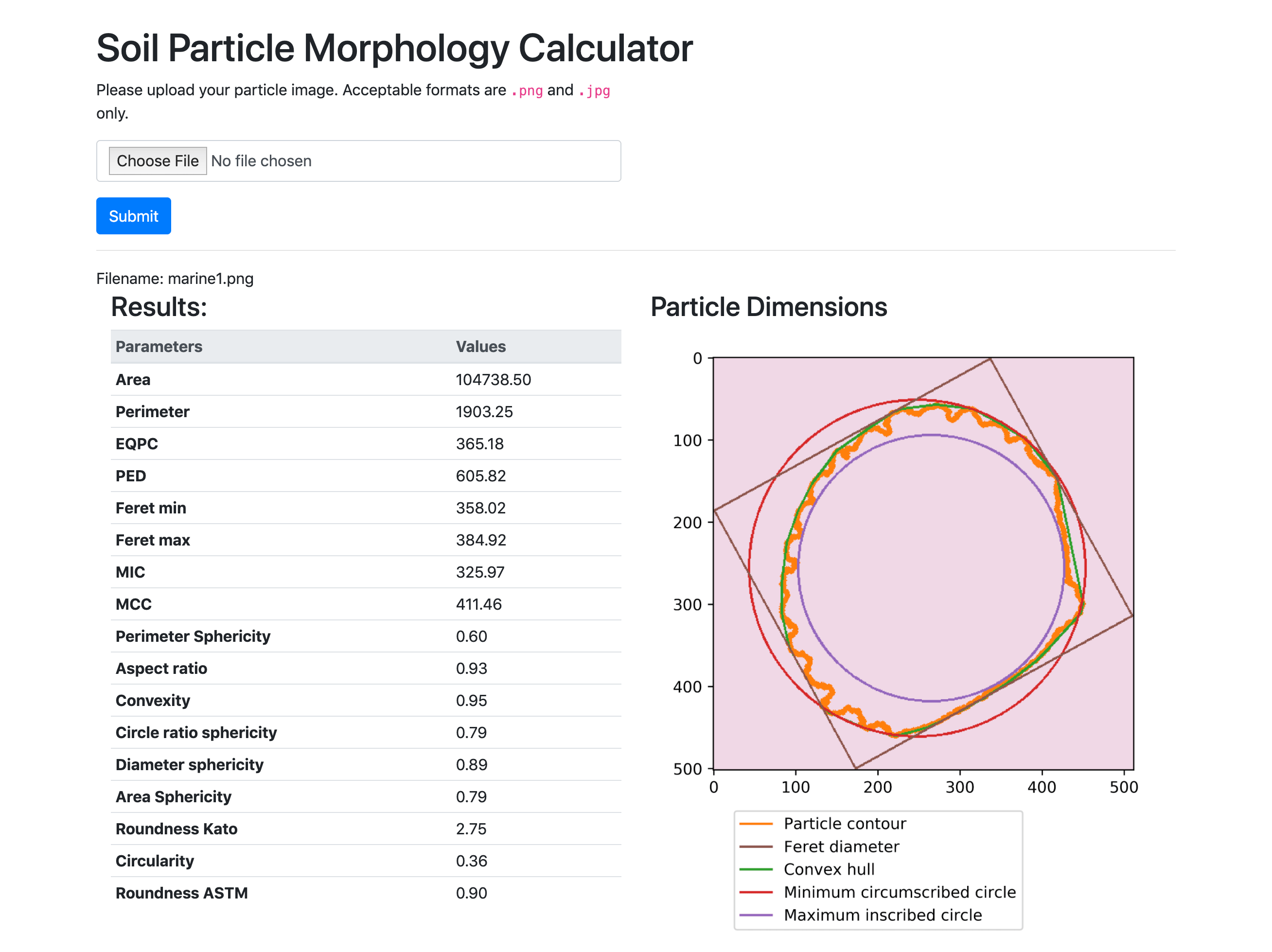Select the Roundness Kato label
The image size is (1272, 952).
(176, 830)
